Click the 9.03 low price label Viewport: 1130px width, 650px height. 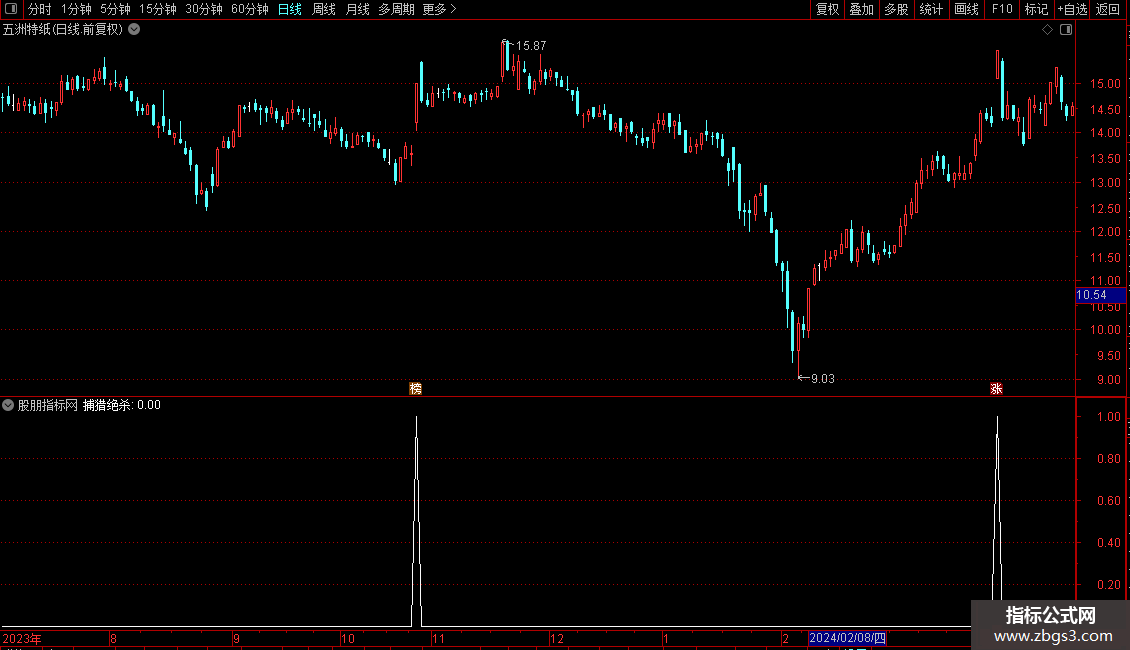pyautogui.click(x=823, y=378)
